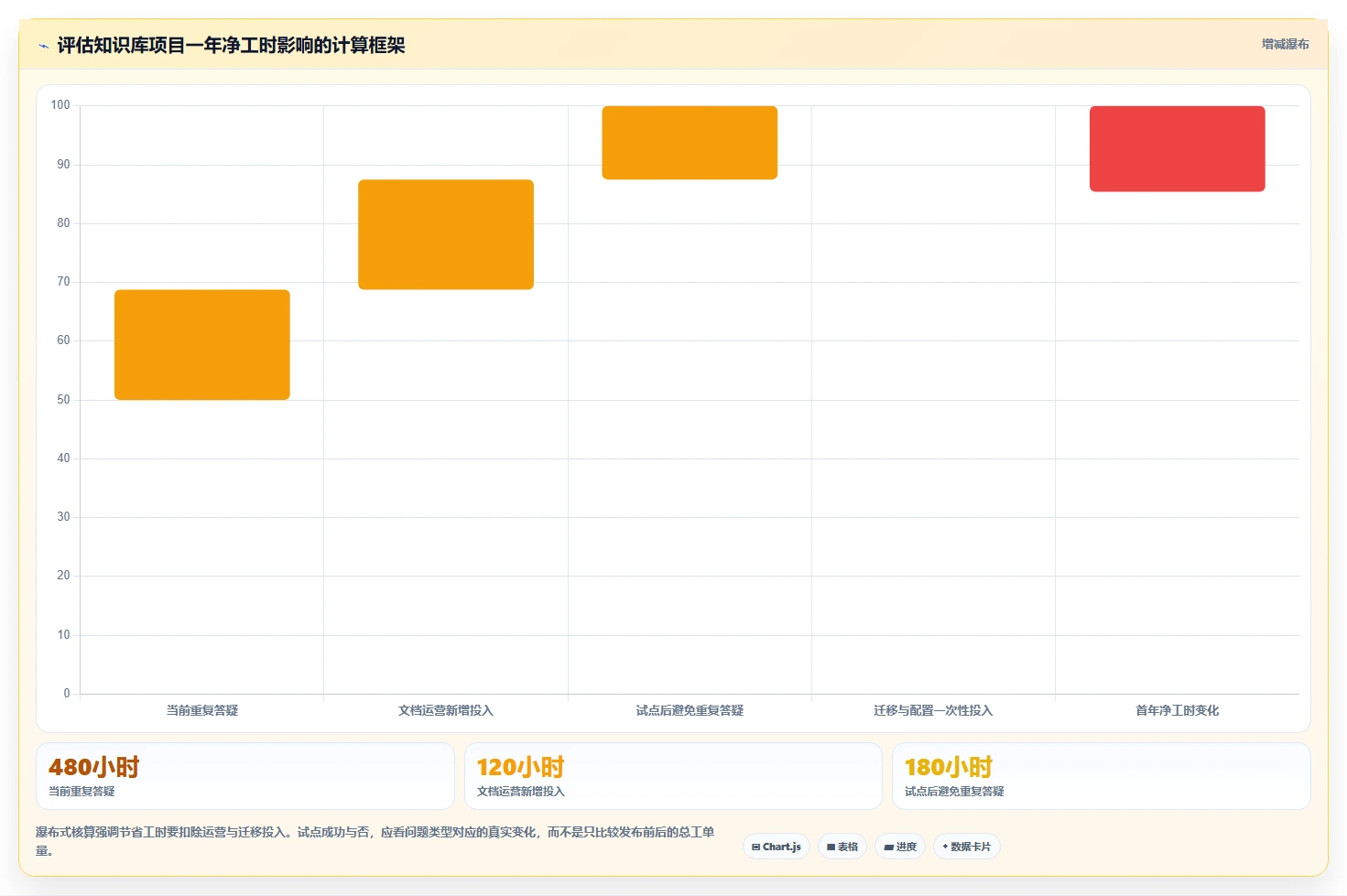Viewport: 1347px width, 896px height.
Task: Select the red 首年净工时变化 bar
Action: (1178, 148)
